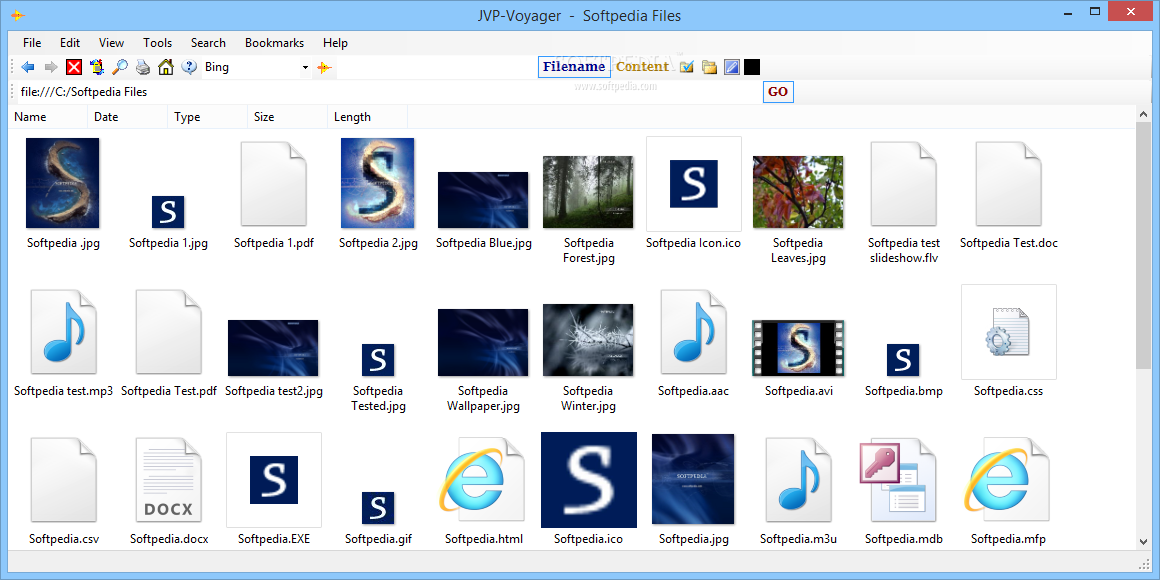
Task: Sort by the Date column header
Action: [128, 117]
